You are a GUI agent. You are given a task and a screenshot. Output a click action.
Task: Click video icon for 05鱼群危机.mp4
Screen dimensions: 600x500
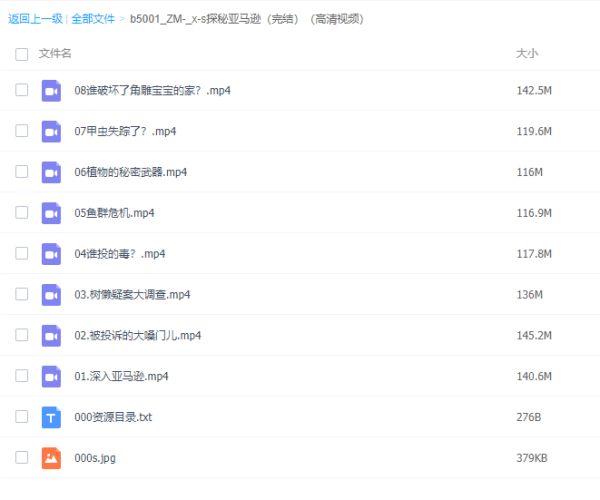click(51, 213)
